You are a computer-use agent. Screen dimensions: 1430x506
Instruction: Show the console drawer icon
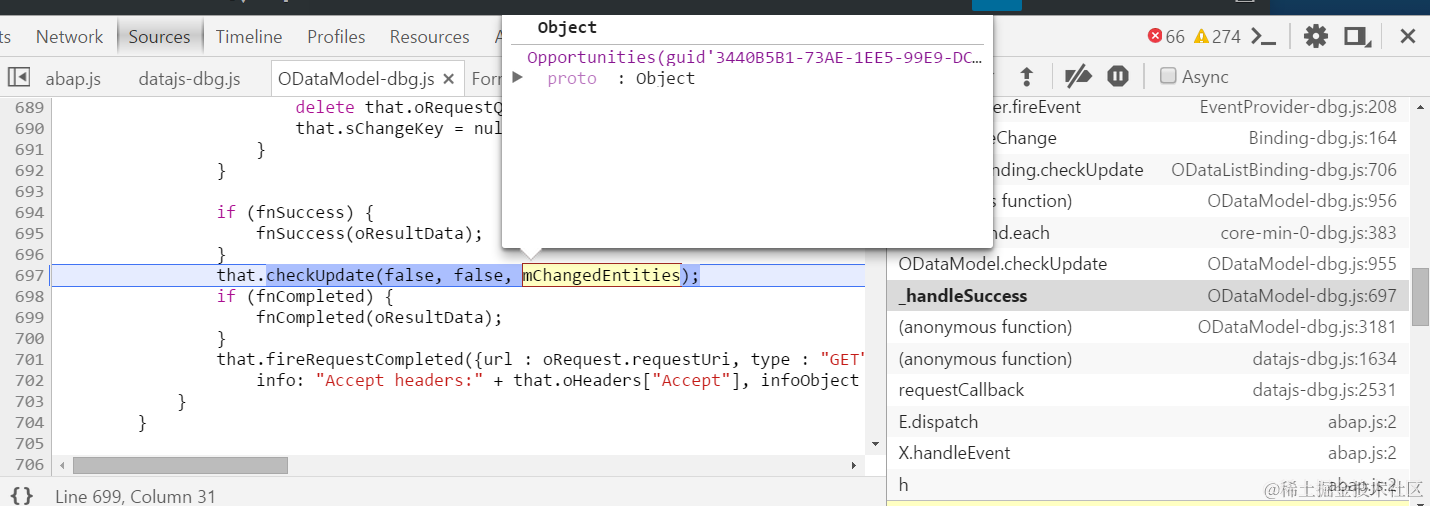click(1264, 37)
